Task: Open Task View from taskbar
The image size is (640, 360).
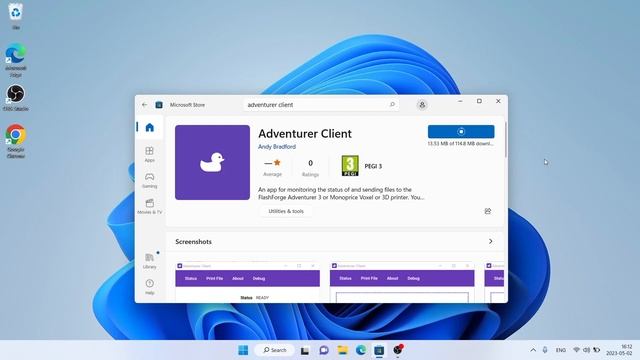Action: pos(305,350)
